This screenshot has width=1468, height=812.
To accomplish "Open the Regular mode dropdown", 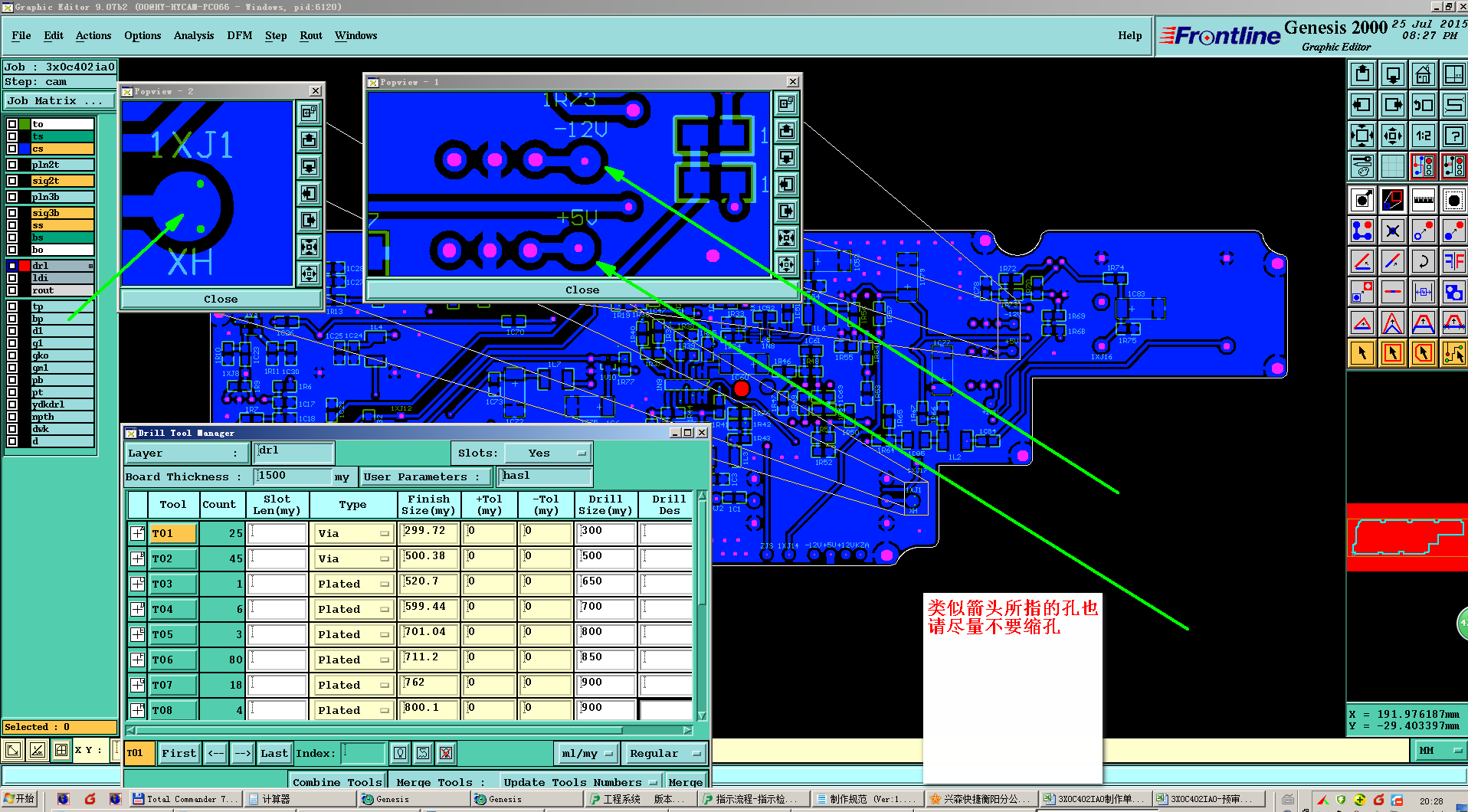I will coord(664,754).
